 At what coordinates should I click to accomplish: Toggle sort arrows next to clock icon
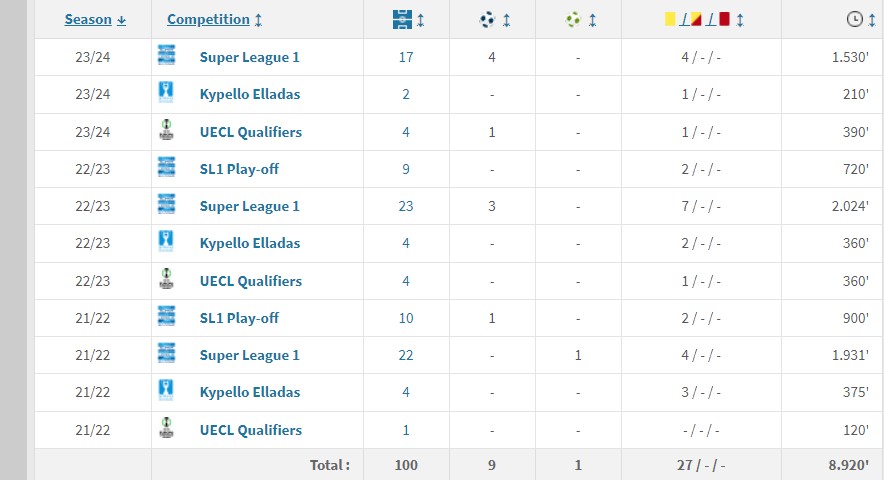tap(872, 20)
